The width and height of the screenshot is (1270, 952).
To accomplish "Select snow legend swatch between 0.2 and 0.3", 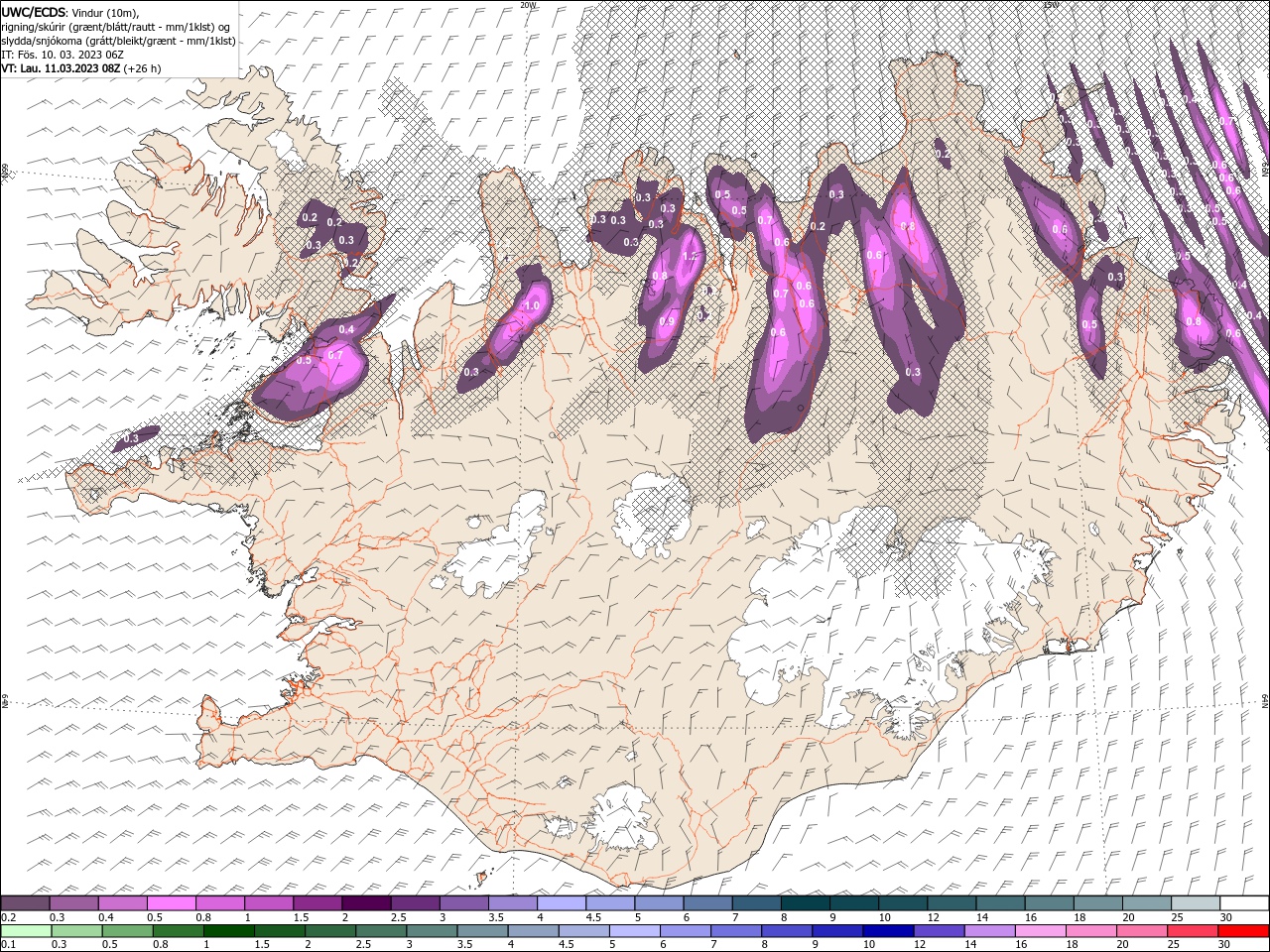I will click(x=25, y=903).
